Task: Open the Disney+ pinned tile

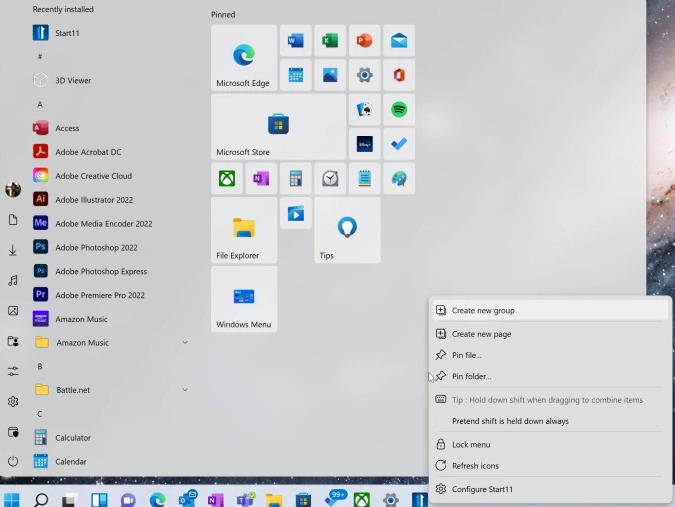Action: tap(365, 144)
